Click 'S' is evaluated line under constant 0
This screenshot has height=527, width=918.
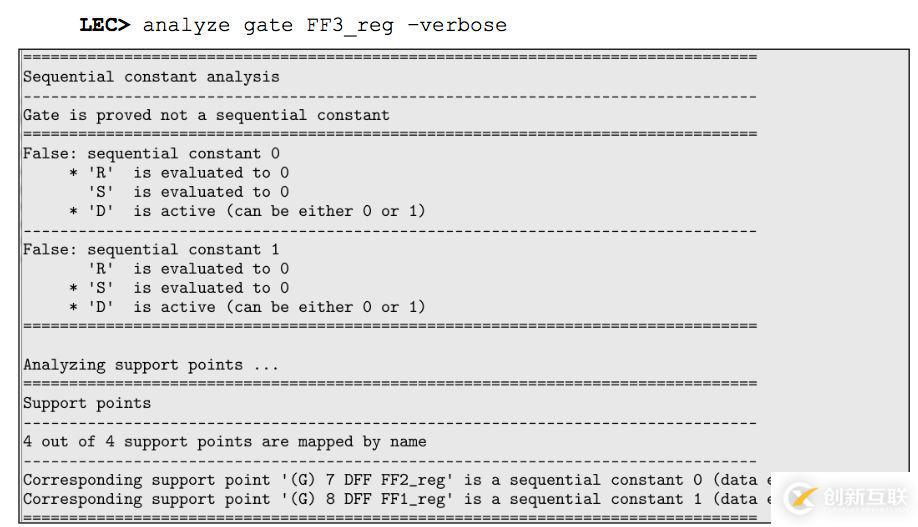click(x=188, y=192)
